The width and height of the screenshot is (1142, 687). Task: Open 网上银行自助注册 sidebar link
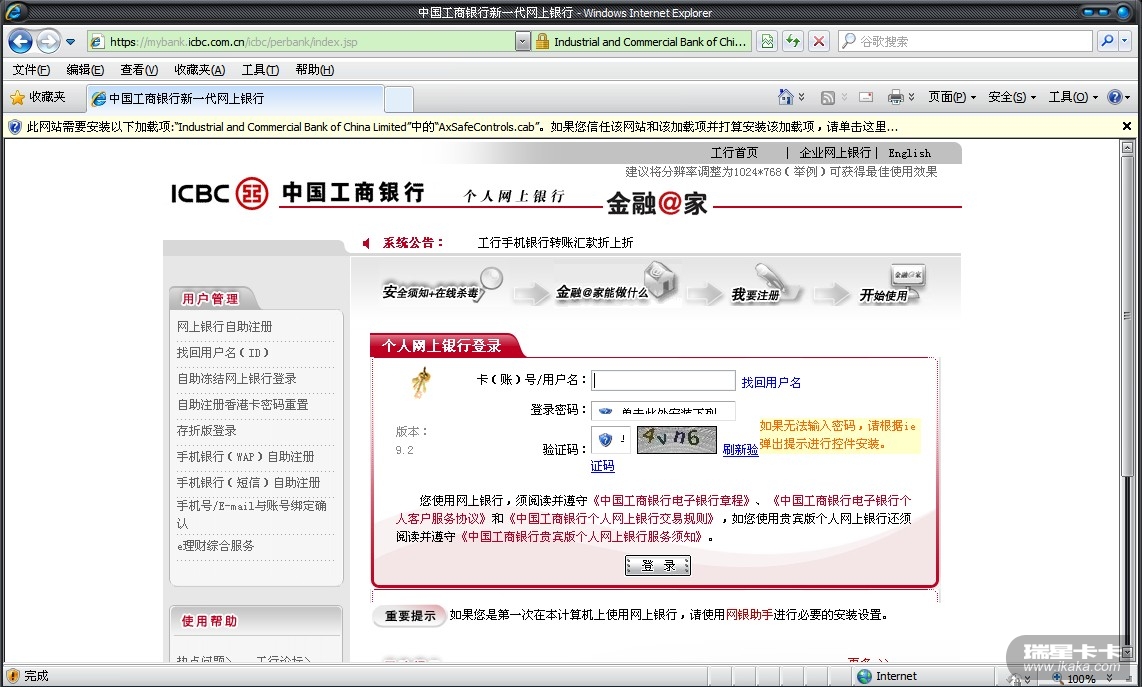pyautogui.click(x=224, y=326)
